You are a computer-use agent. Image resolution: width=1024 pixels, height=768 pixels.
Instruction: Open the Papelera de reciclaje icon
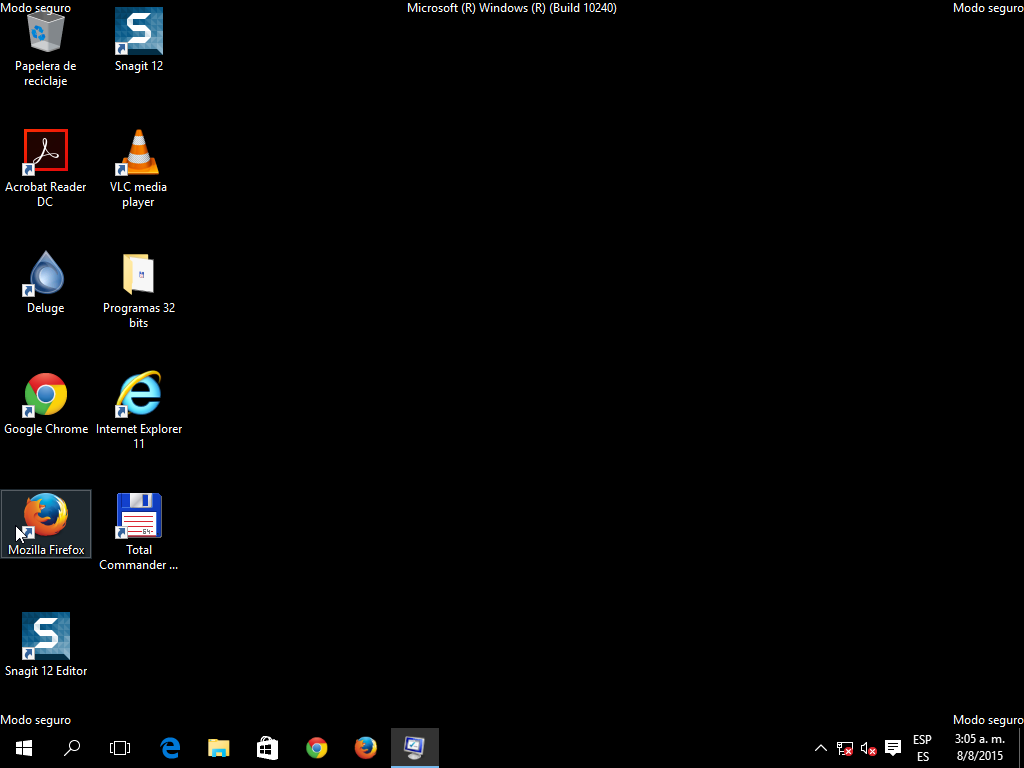point(46,47)
